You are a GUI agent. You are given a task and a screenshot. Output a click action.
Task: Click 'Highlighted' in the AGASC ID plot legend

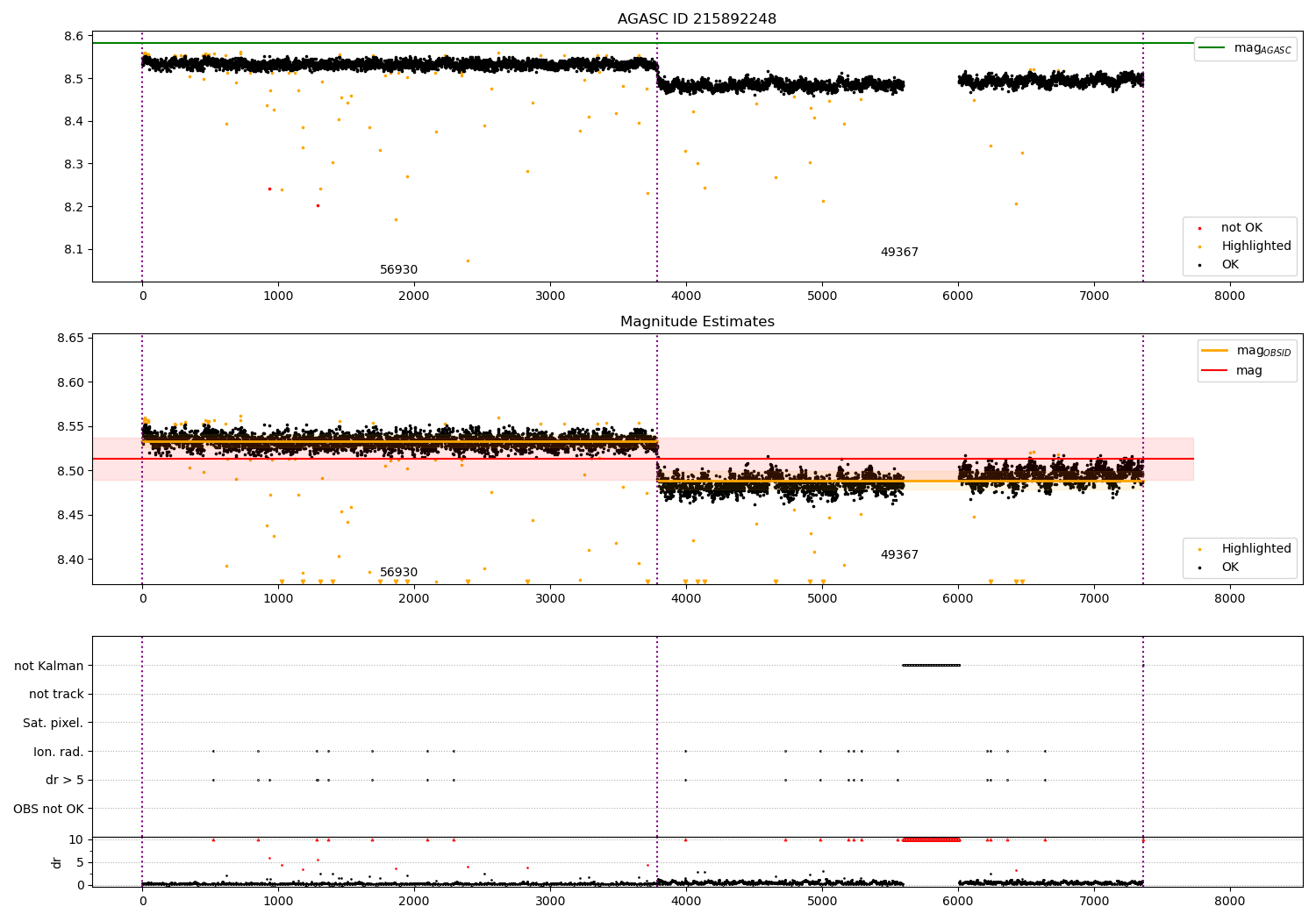[x=1256, y=246]
